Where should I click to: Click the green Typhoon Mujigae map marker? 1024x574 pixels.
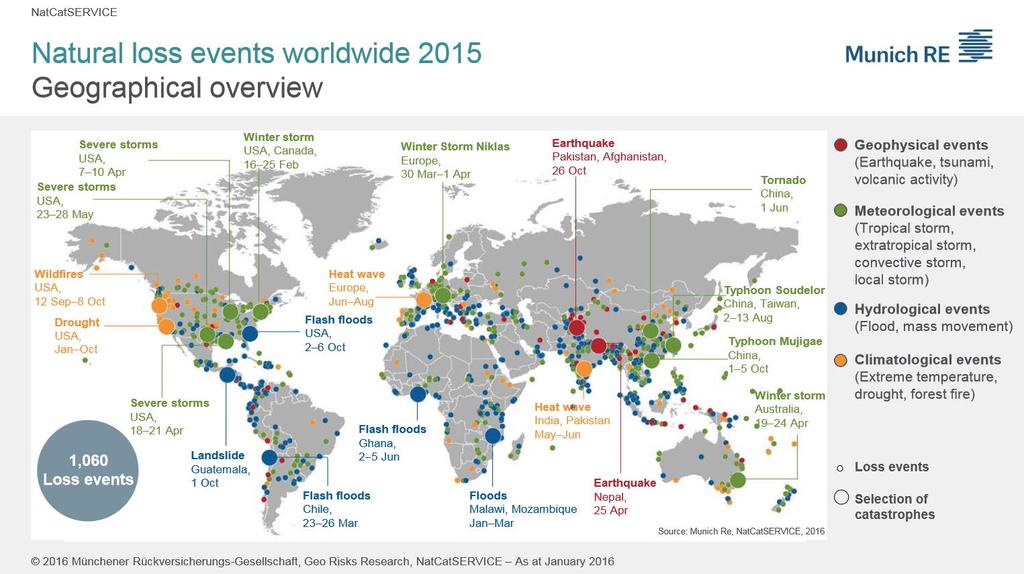tap(651, 360)
